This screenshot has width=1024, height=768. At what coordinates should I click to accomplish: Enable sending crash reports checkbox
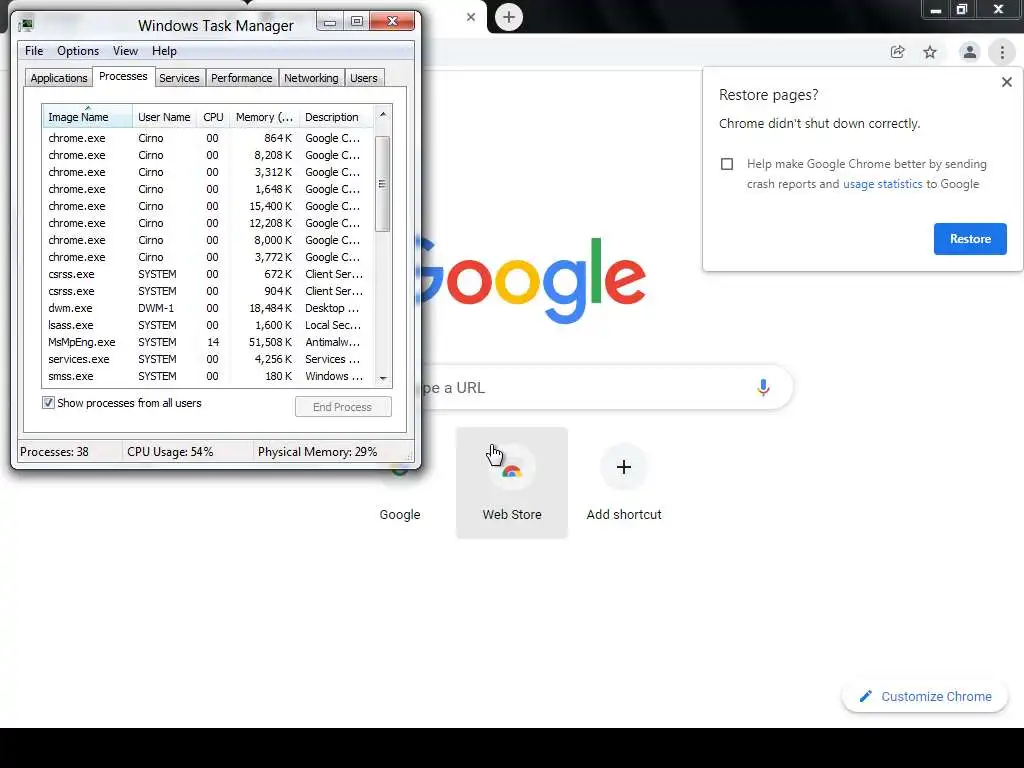pos(727,164)
